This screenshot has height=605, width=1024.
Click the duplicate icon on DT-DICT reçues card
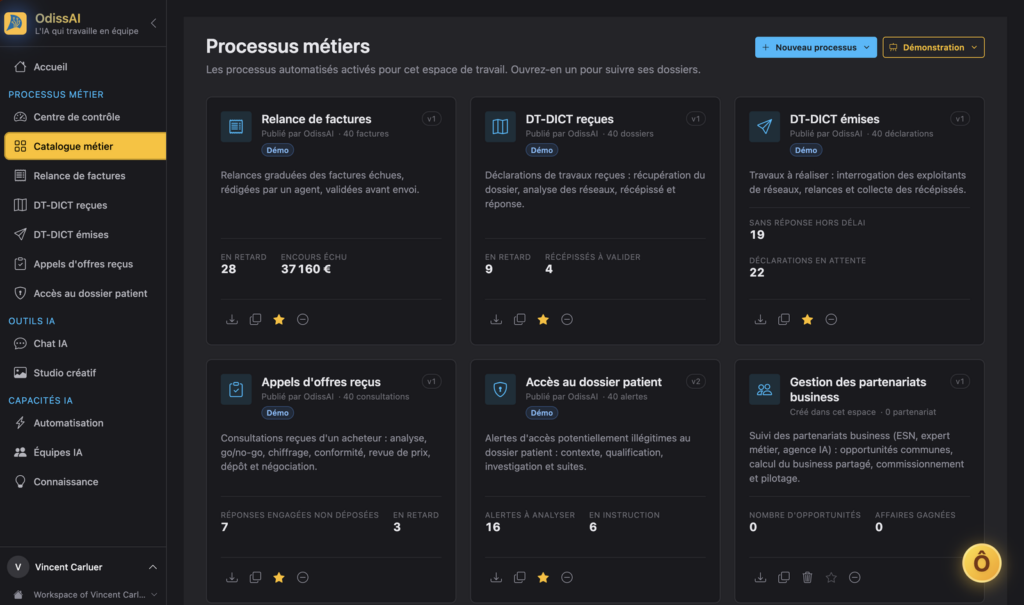pyautogui.click(x=520, y=319)
